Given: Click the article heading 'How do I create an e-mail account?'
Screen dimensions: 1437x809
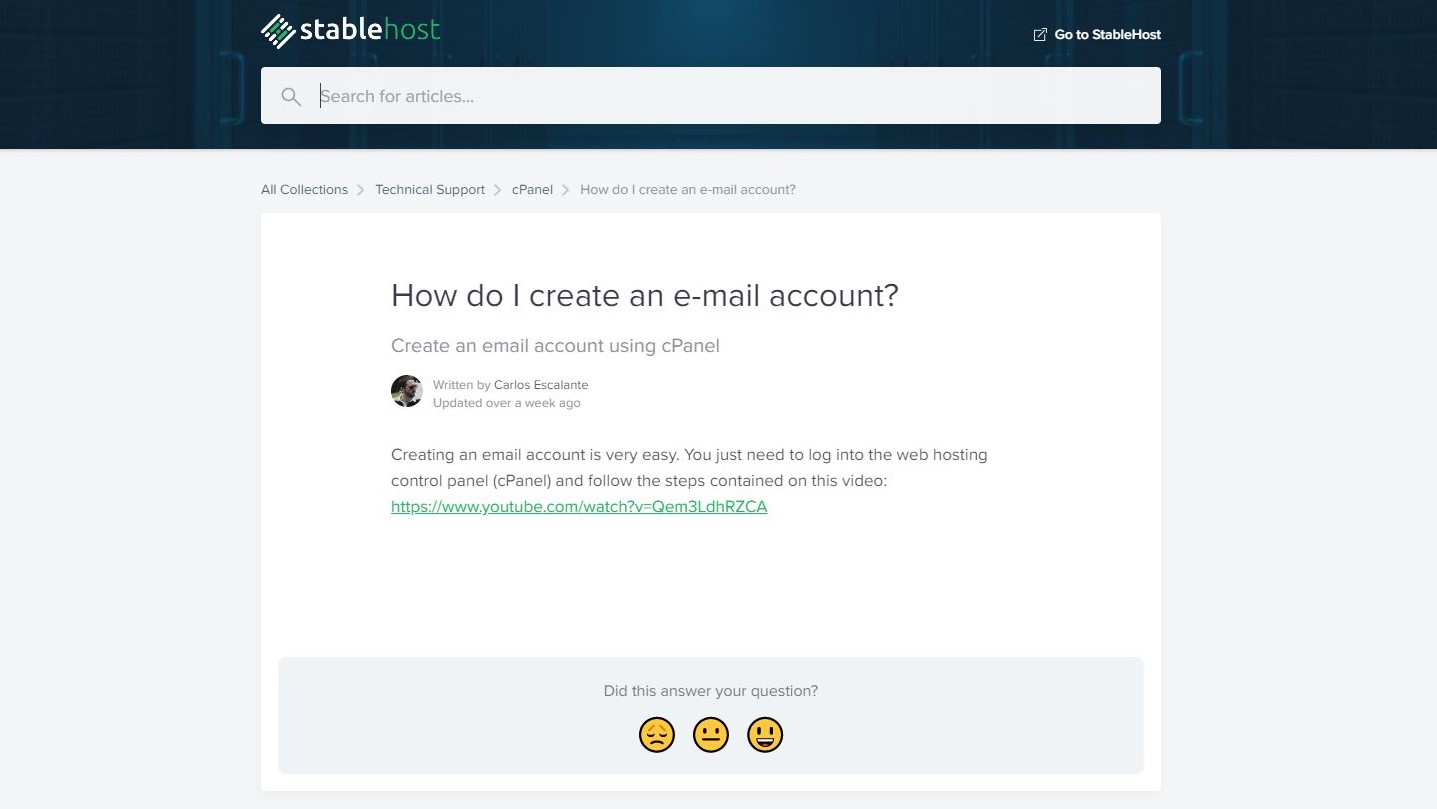Looking at the screenshot, I should (x=645, y=295).
